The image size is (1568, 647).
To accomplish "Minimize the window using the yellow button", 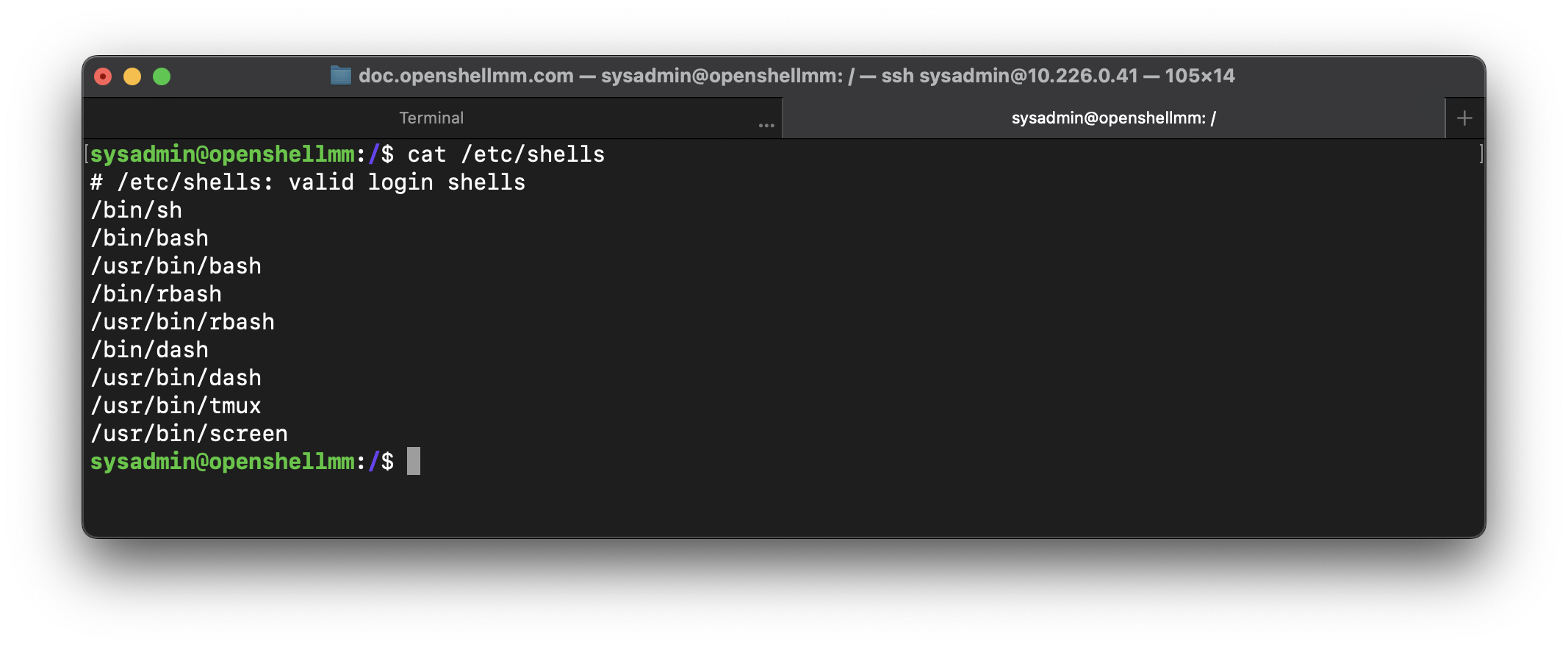I will pos(132,76).
